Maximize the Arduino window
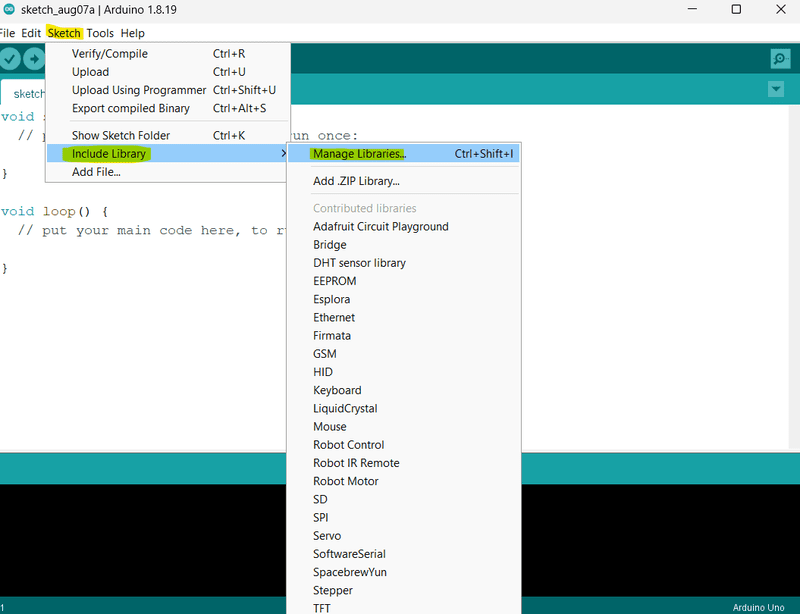Image resolution: width=800 pixels, height=614 pixels. tap(736, 9)
